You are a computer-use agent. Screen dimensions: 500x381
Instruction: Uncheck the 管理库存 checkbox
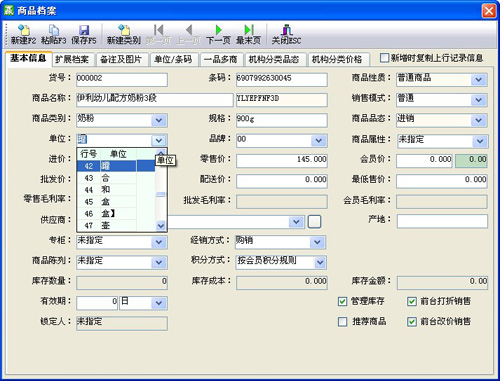coord(342,302)
